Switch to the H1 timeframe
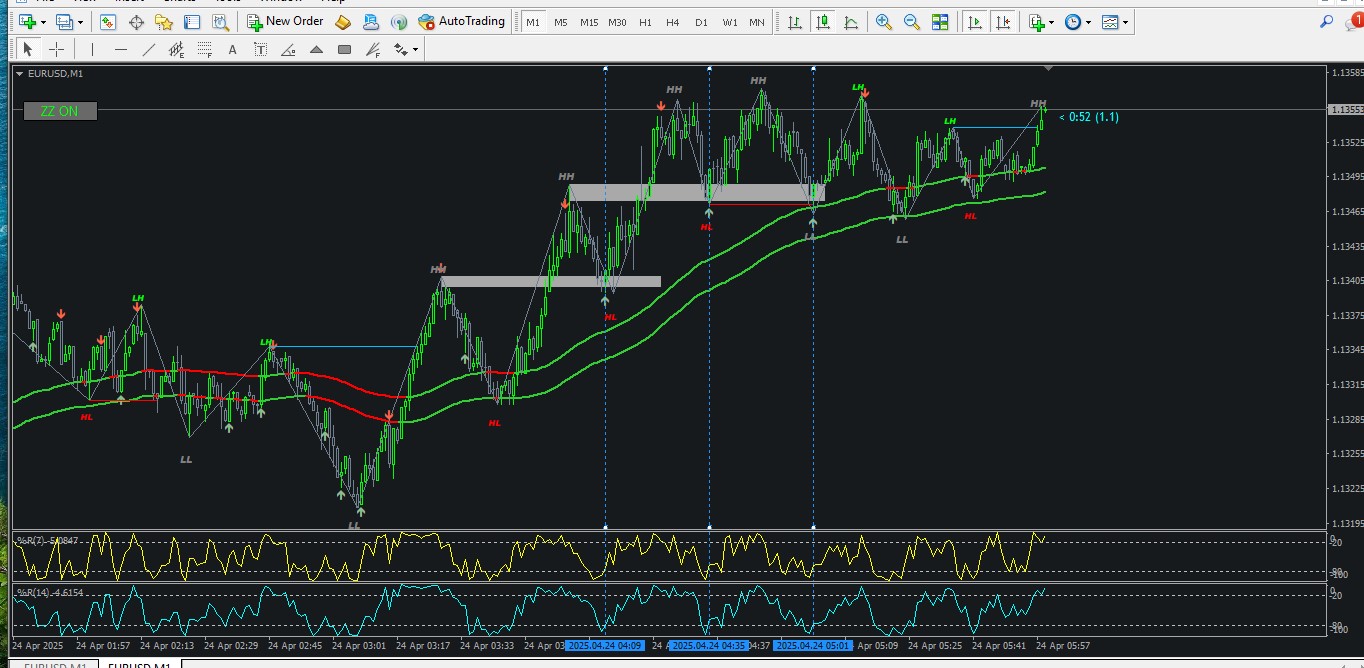 (645, 22)
